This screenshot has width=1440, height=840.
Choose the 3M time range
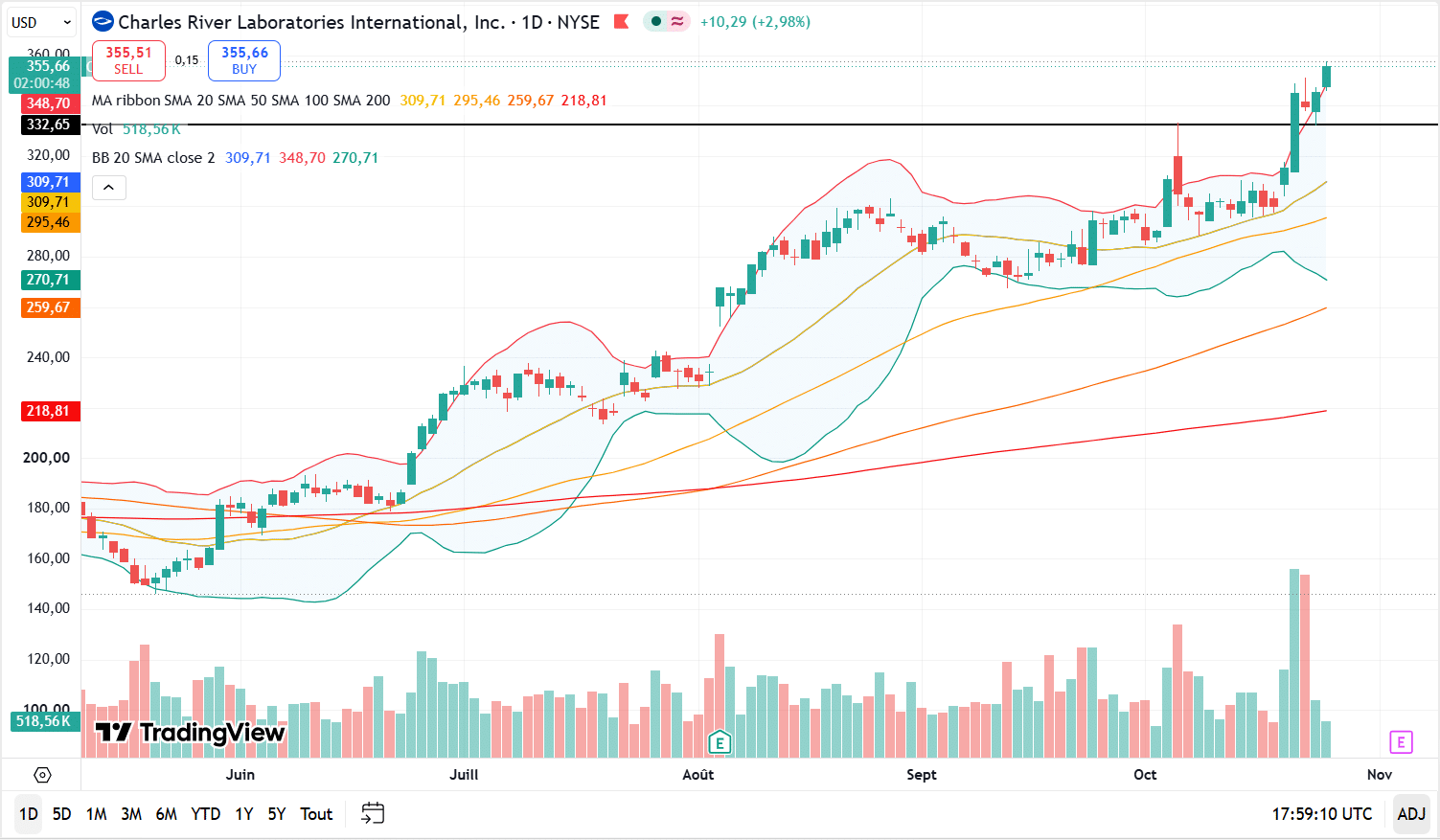131,814
